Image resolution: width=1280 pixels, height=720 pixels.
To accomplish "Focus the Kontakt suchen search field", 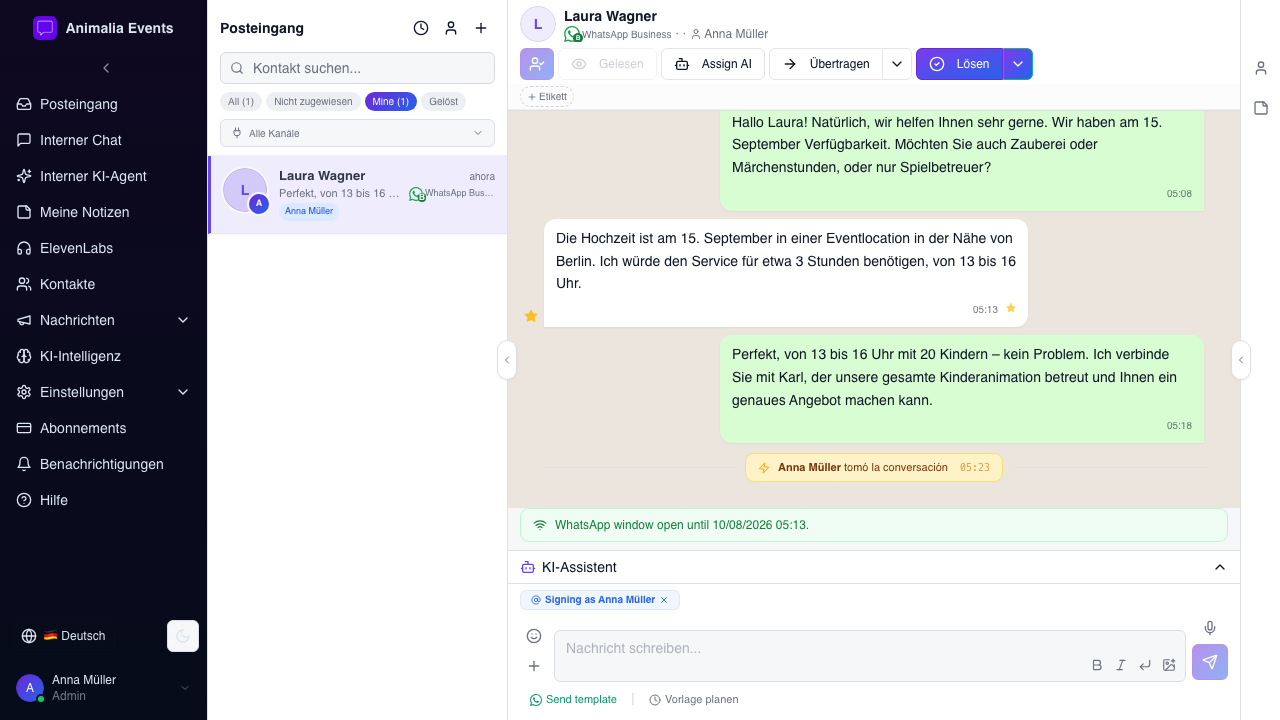I will pyautogui.click(x=357, y=68).
